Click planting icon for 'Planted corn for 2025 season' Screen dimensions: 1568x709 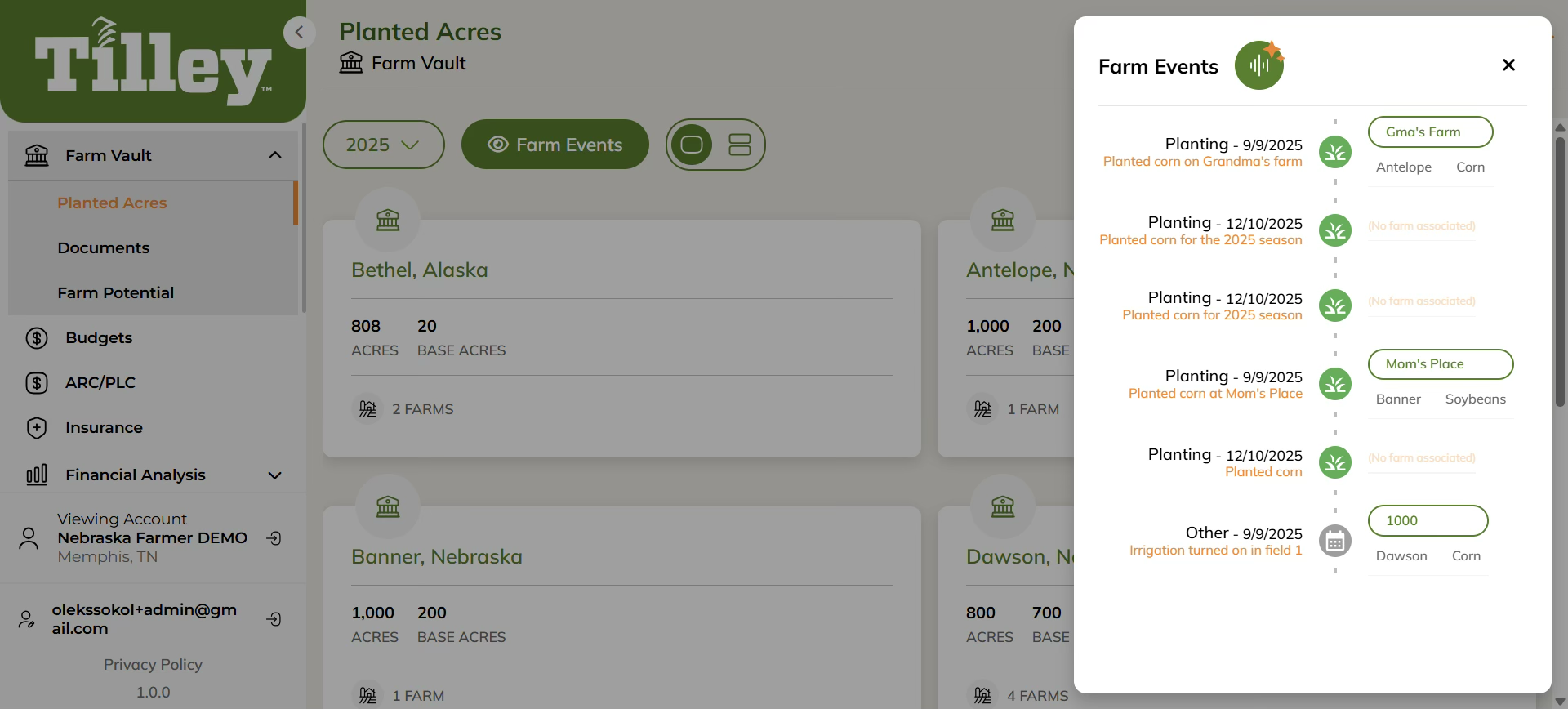pyautogui.click(x=1335, y=305)
